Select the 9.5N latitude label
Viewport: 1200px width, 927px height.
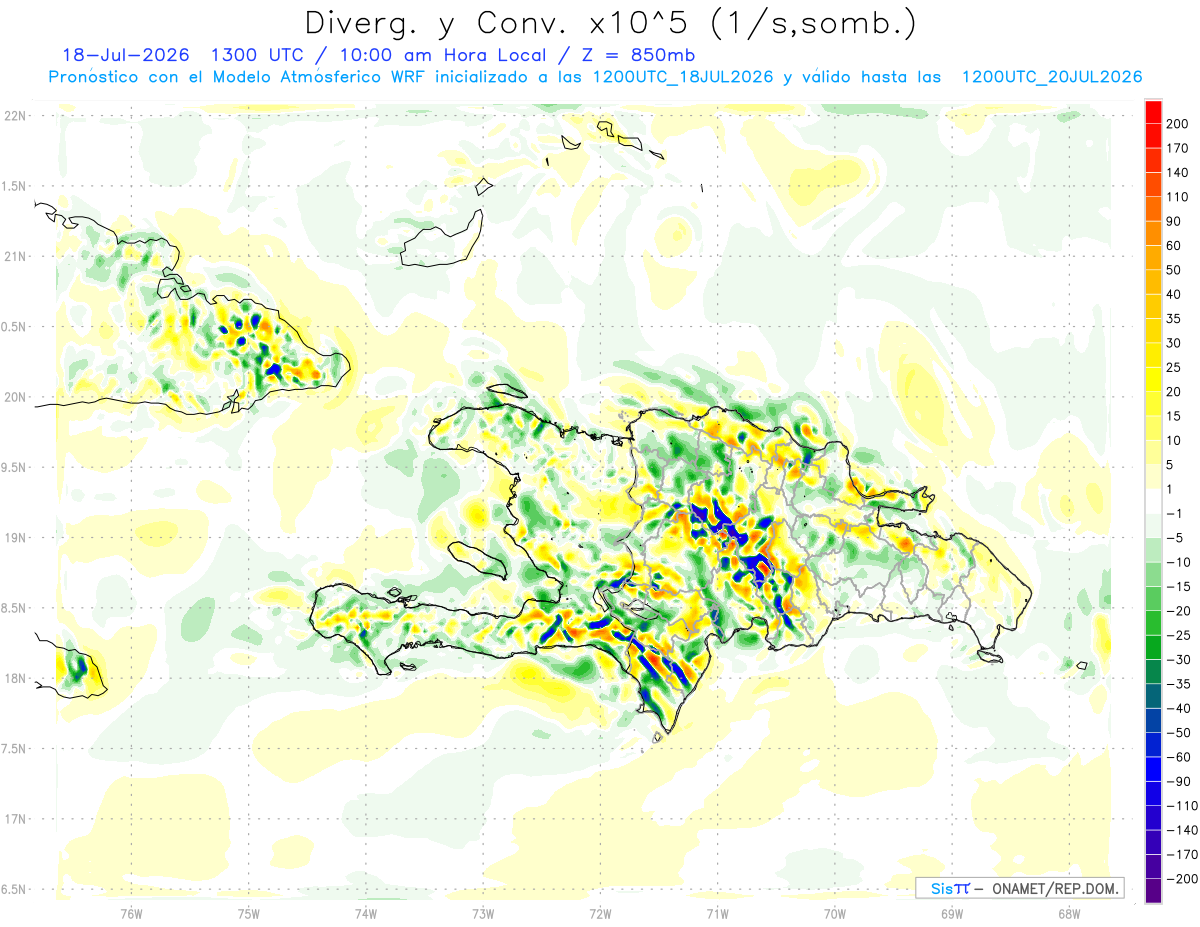coord(14,467)
